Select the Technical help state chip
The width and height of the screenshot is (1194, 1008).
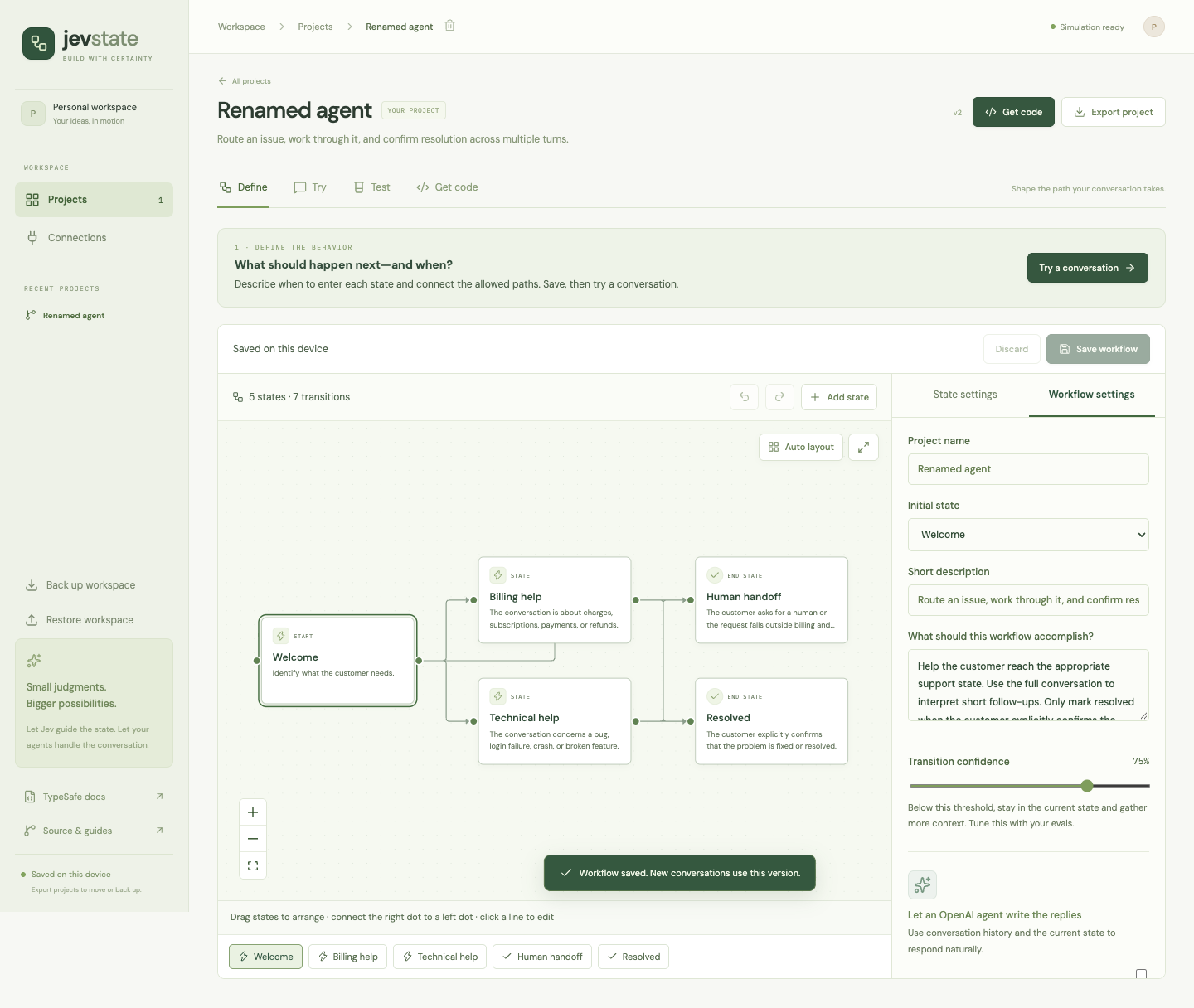click(440, 957)
